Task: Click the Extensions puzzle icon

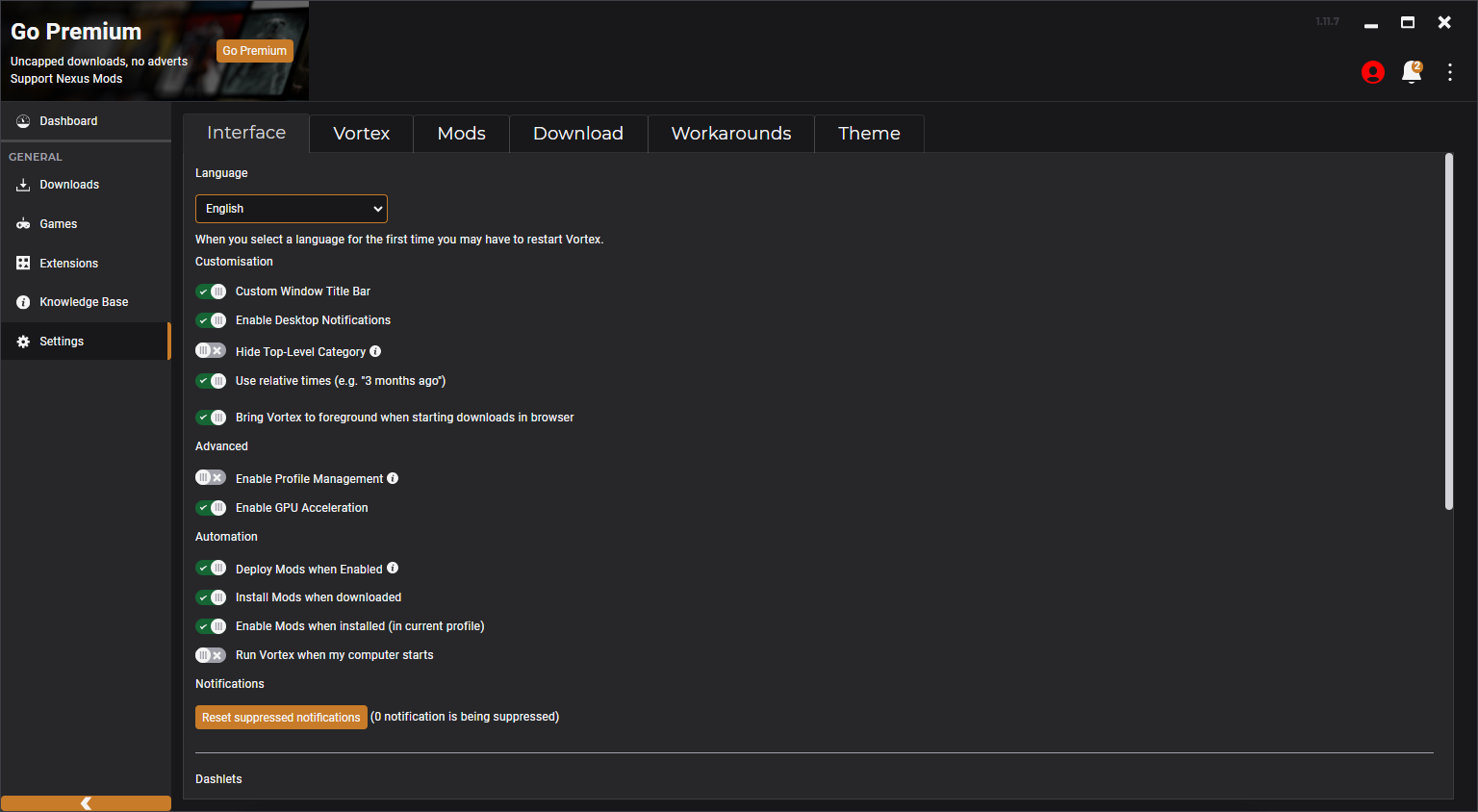Action: tap(23, 264)
